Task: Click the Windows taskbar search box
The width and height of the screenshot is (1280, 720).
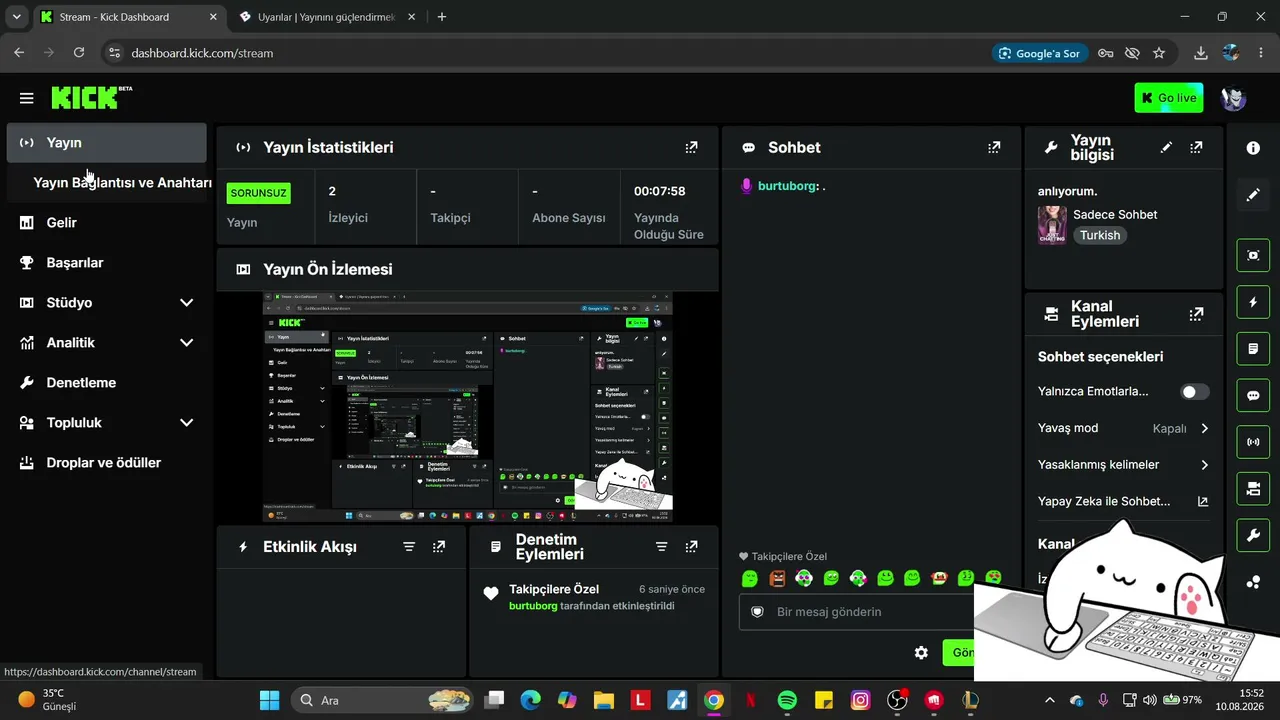Action: point(383,700)
